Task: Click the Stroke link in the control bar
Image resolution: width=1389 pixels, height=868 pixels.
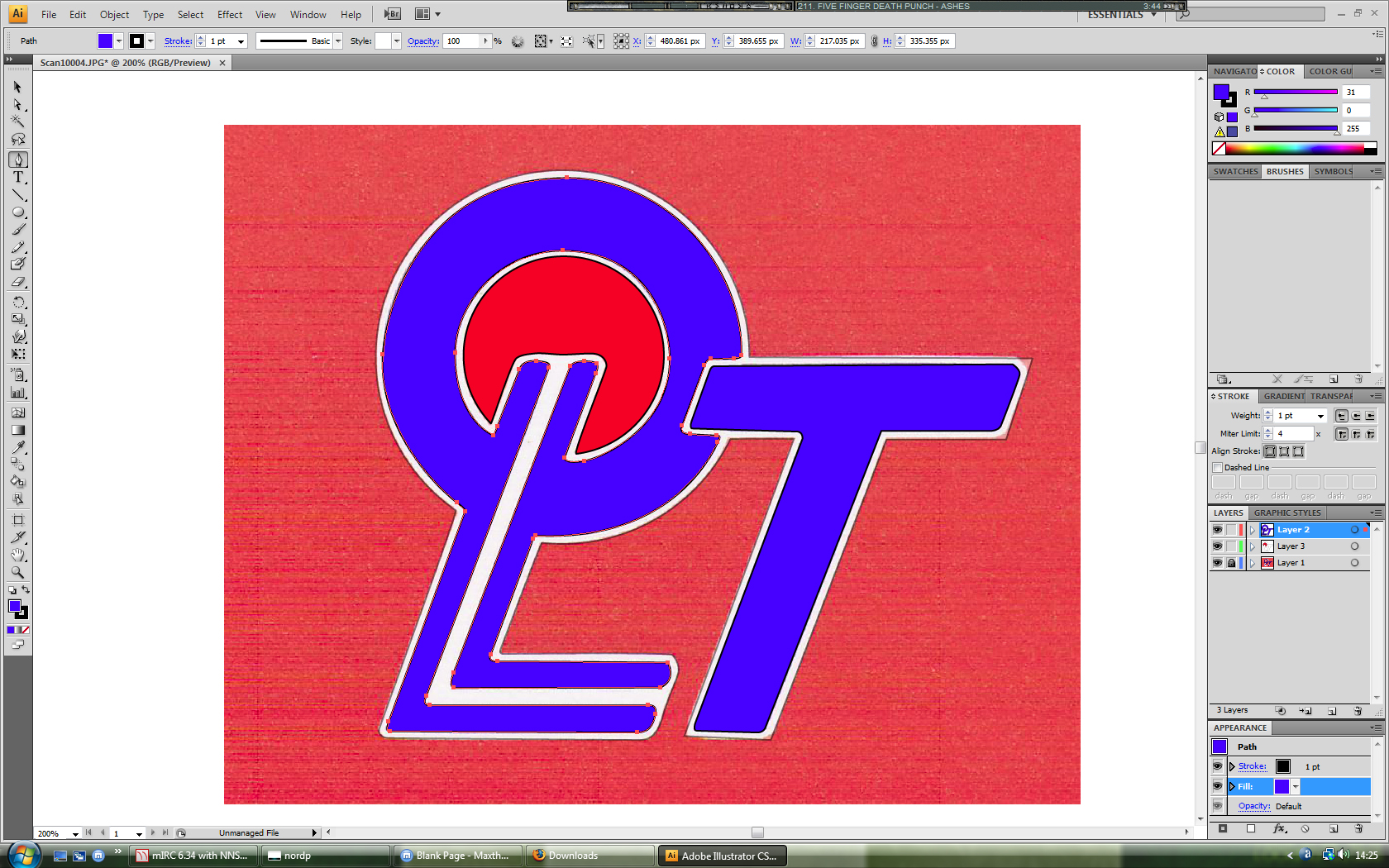Action: tap(178, 41)
